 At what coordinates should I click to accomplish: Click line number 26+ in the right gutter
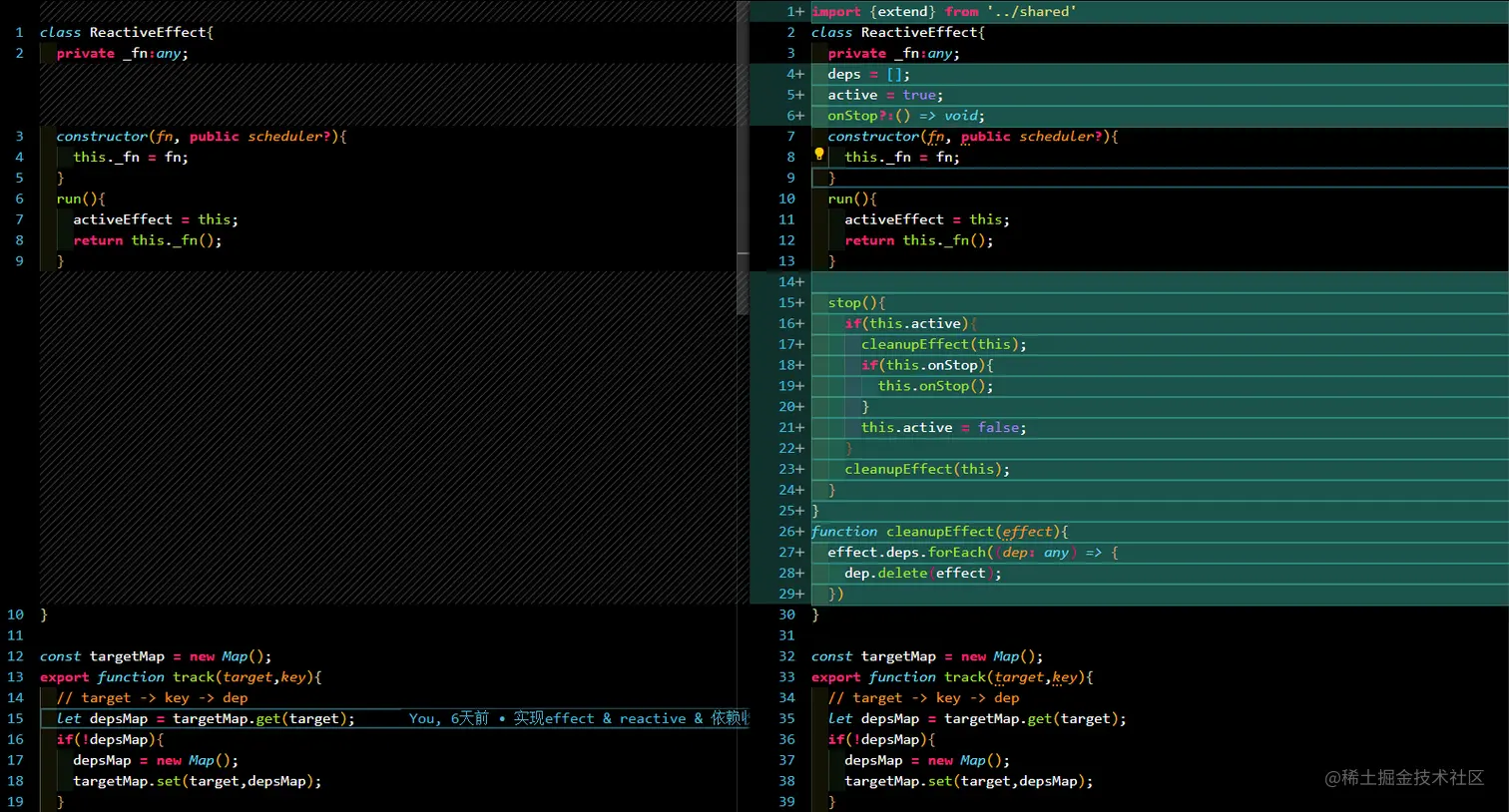pos(791,532)
